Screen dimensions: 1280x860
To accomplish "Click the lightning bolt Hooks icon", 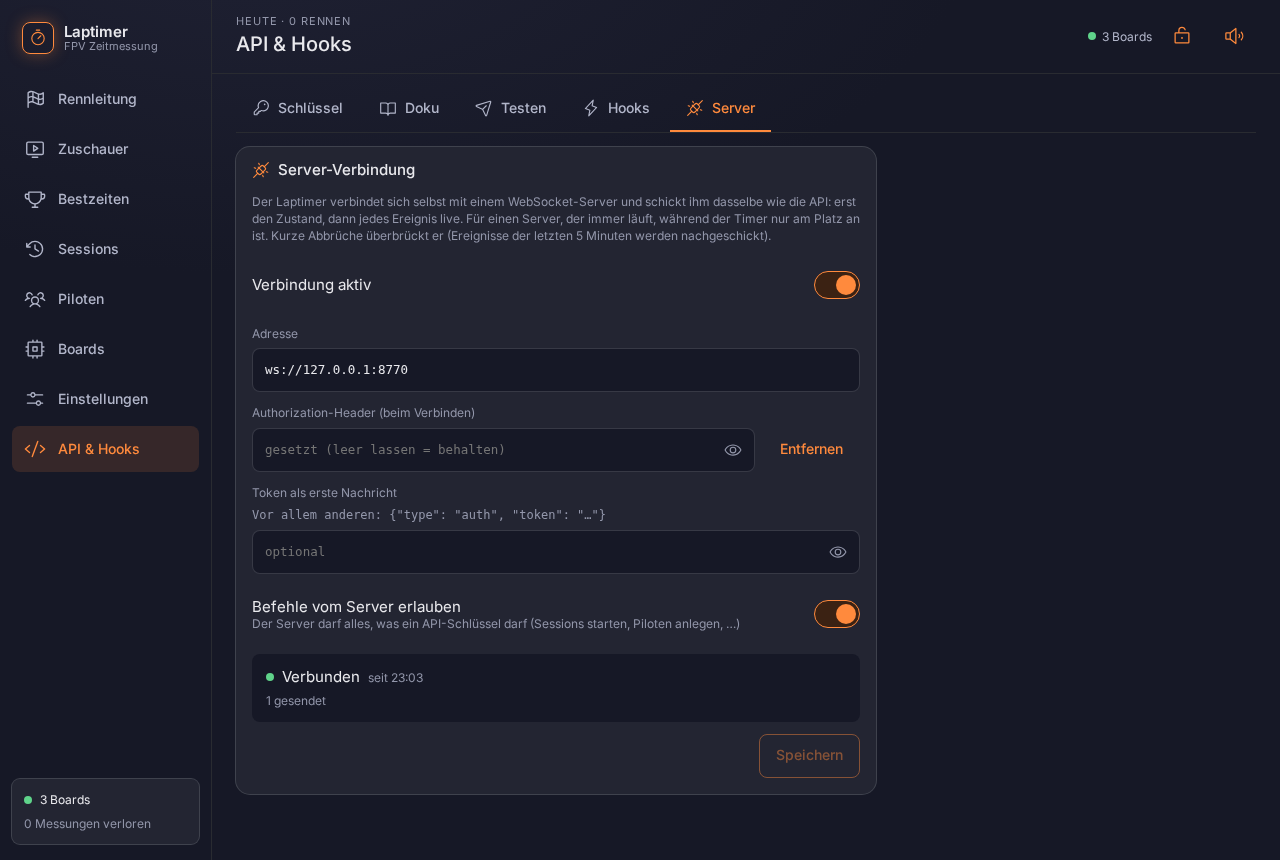I will coord(591,108).
